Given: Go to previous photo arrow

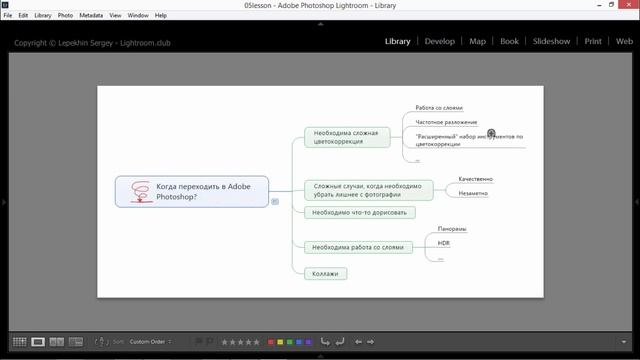Looking at the screenshot, I should pyautogui.click(x=358, y=342).
